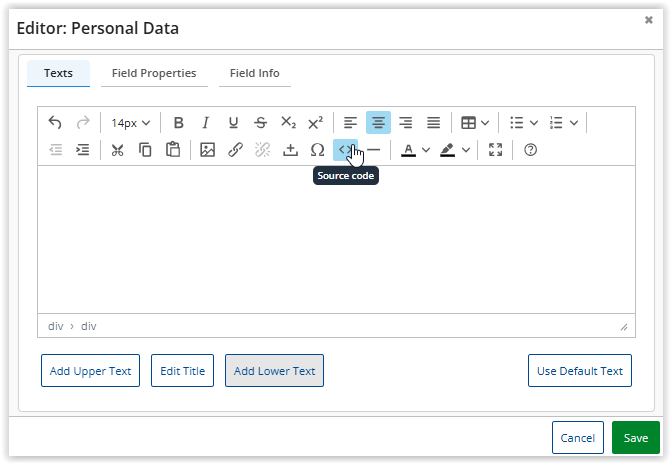Screen dimensions: 671x464
Task: Click the paste clipboard icon
Action: [x=173, y=150]
